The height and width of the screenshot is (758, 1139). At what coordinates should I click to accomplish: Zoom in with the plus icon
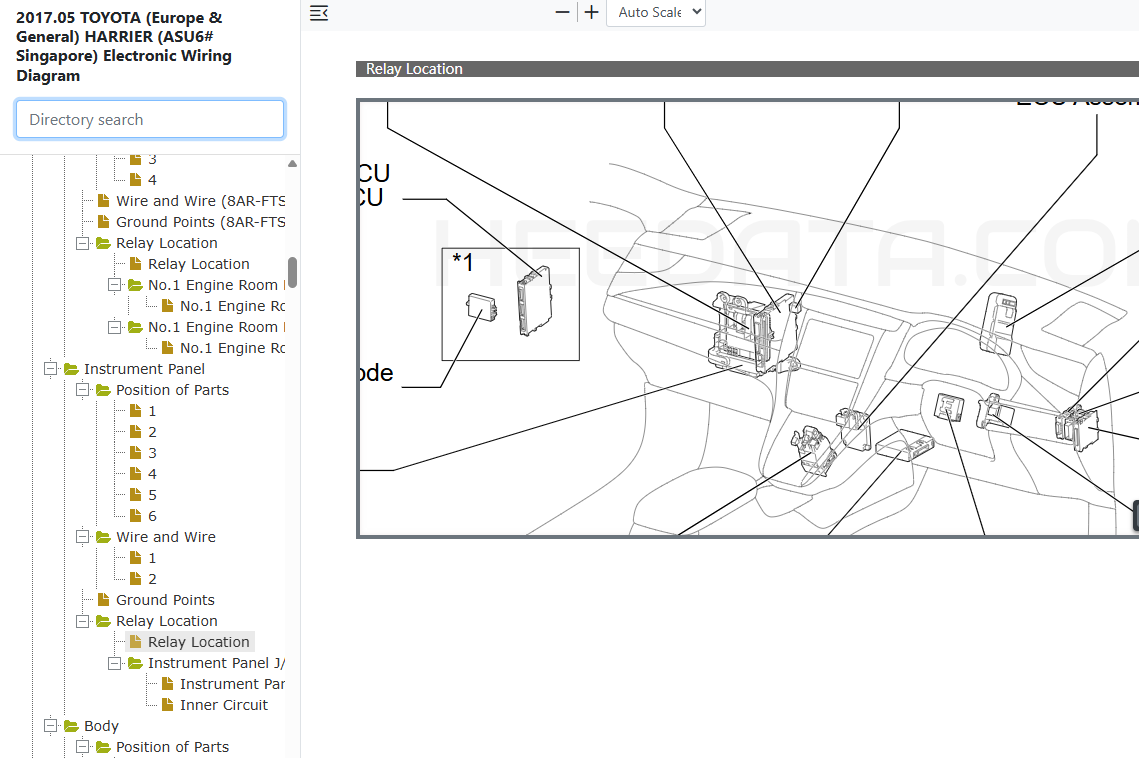[x=591, y=12]
